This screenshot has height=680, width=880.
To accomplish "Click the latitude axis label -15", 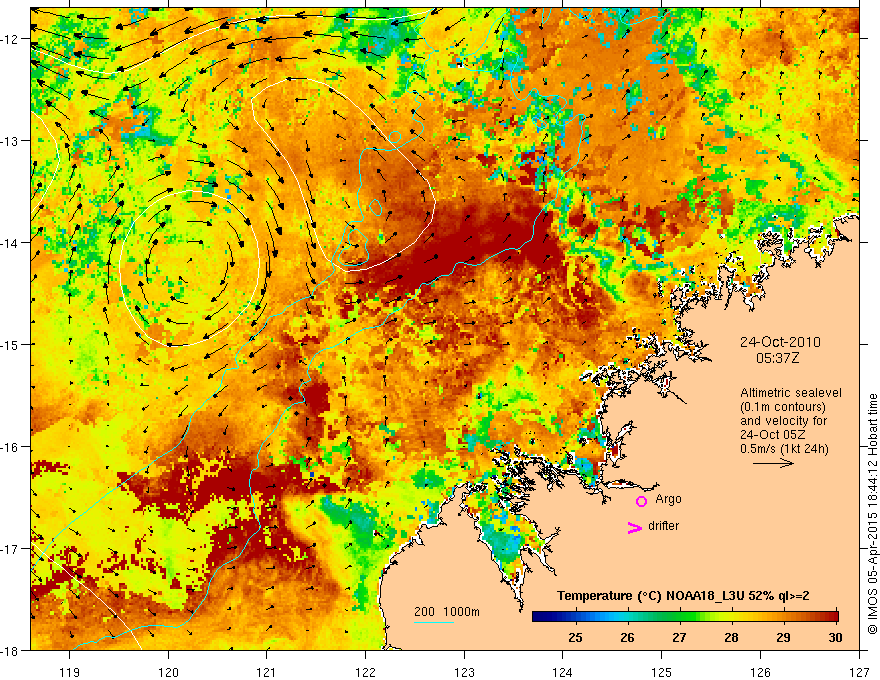I will 10,344.
